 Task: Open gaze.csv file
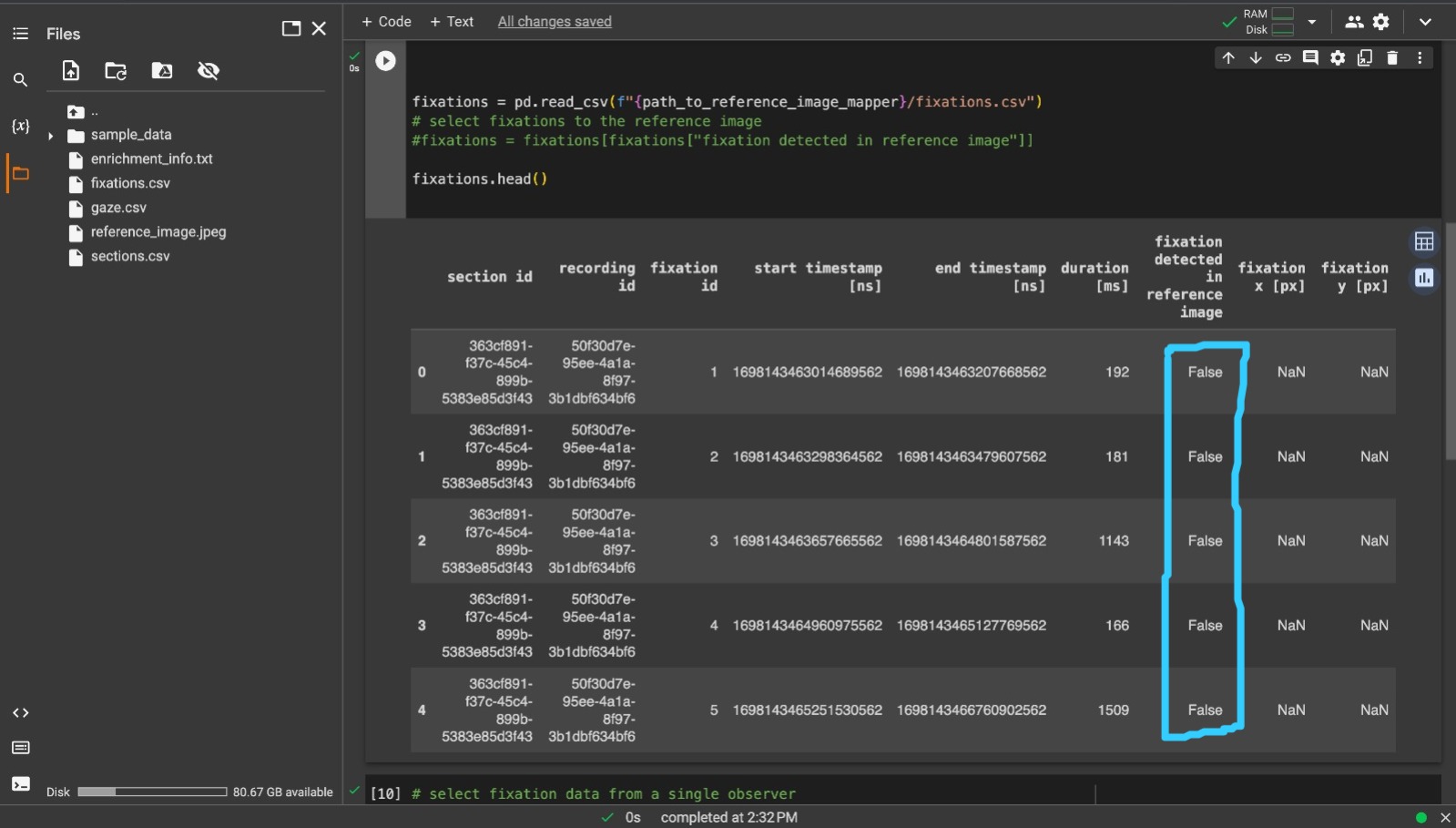click(118, 209)
